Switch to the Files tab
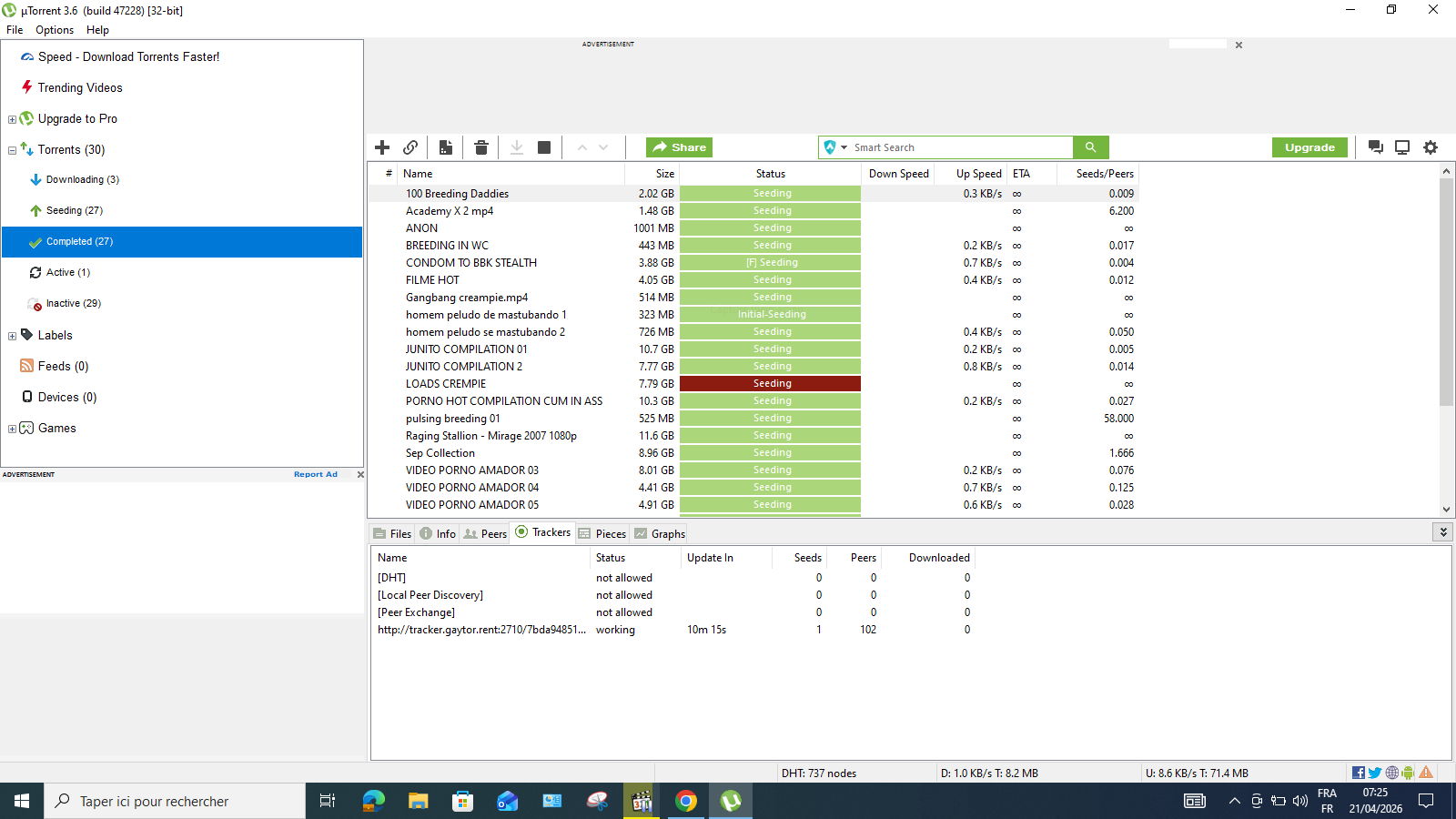This screenshot has width=1456, height=819. point(392,534)
